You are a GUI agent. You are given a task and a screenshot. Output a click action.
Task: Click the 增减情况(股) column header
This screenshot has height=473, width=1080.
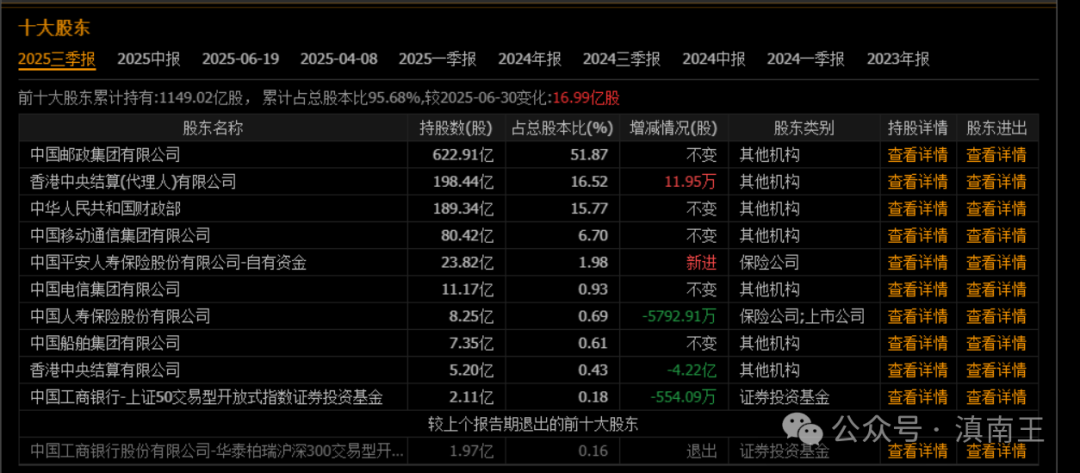pos(674,128)
